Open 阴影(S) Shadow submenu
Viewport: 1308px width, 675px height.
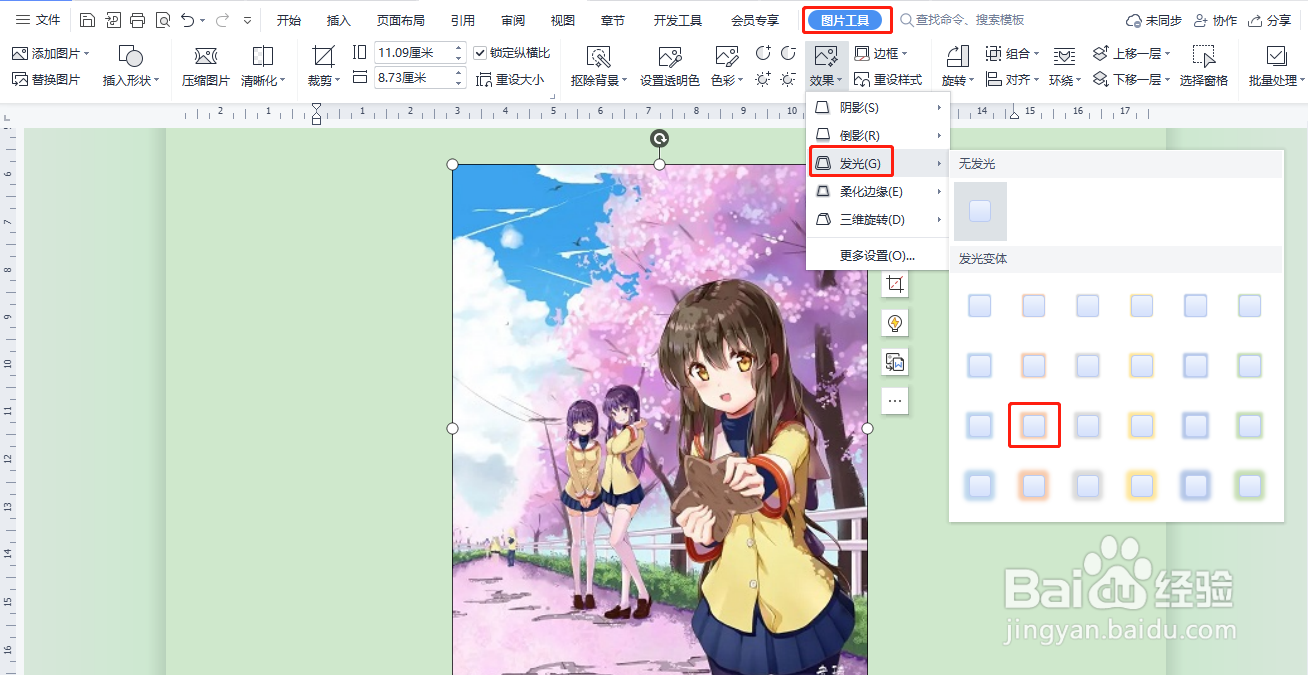coord(878,107)
